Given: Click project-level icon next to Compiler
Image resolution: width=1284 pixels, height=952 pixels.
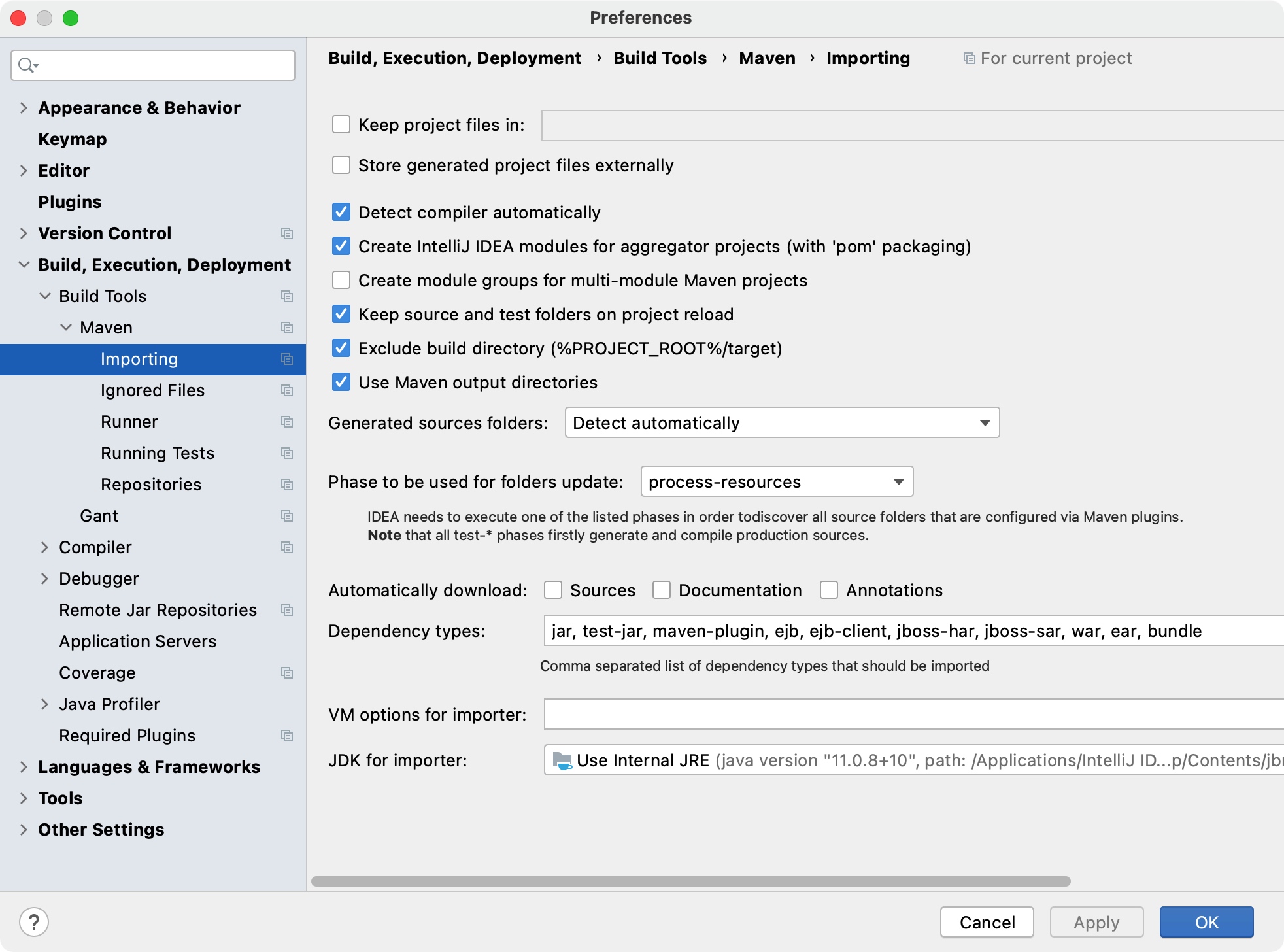Looking at the screenshot, I should coord(286,547).
